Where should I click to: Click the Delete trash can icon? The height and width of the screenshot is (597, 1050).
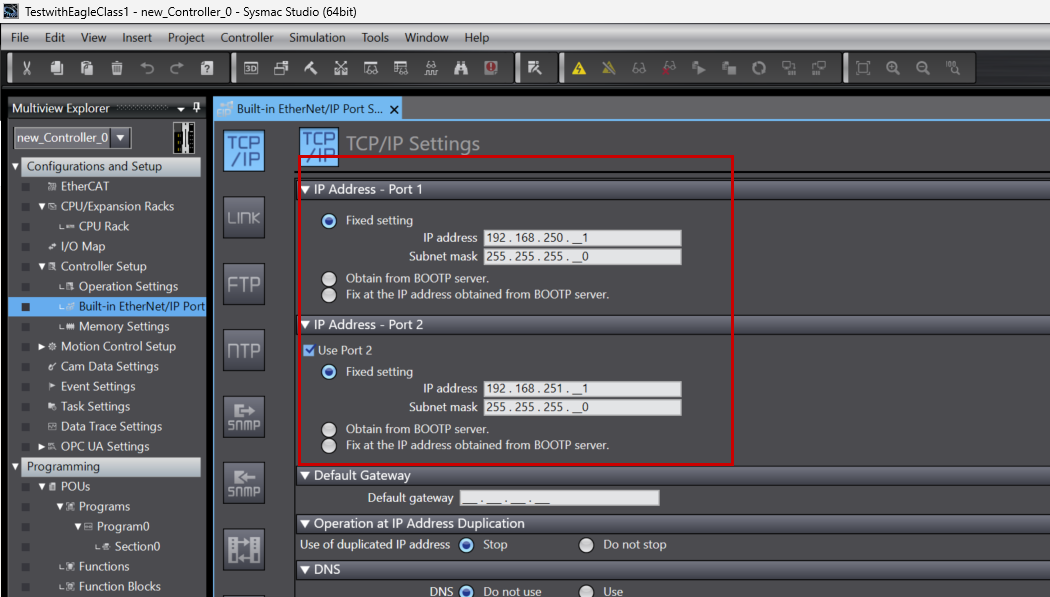(x=117, y=68)
